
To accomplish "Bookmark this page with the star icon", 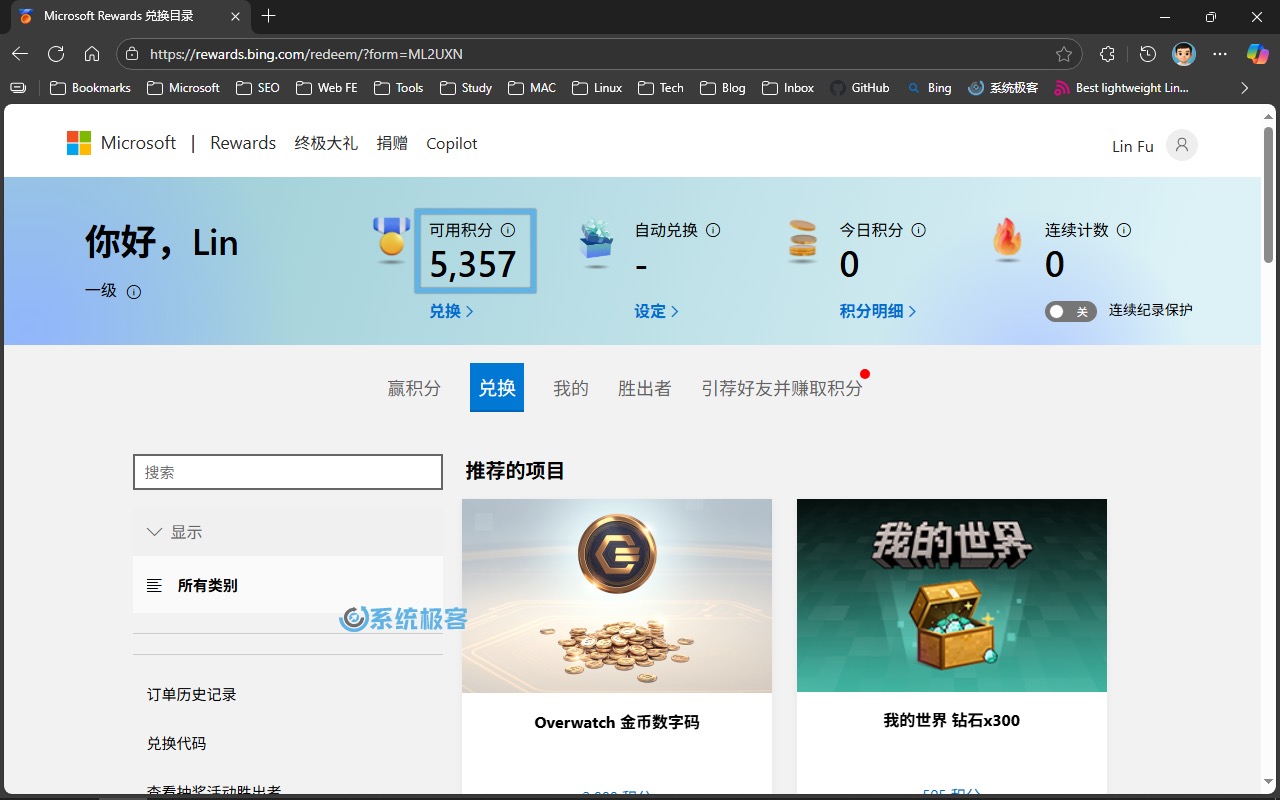I will (1064, 54).
